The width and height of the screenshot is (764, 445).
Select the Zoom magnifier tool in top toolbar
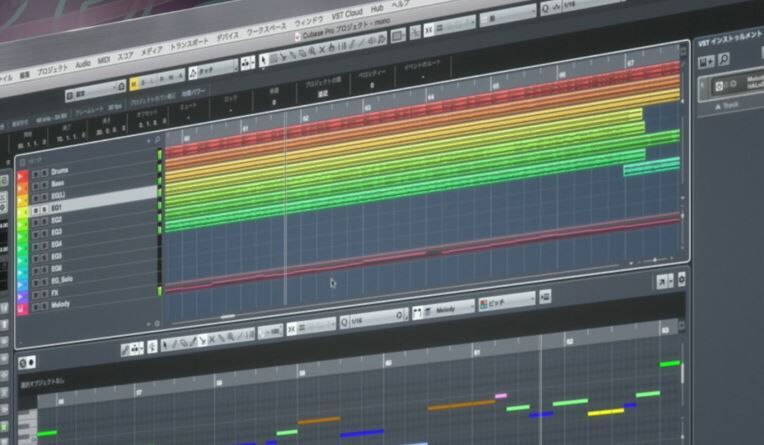click(312, 52)
